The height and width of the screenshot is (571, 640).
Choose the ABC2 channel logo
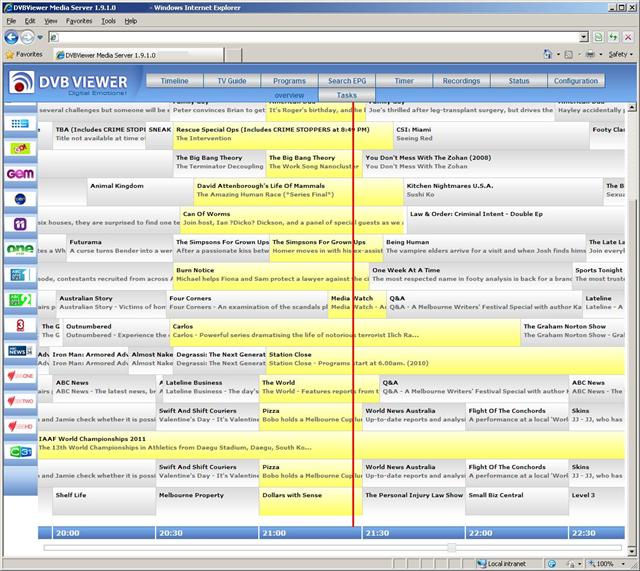click(20, 300)
